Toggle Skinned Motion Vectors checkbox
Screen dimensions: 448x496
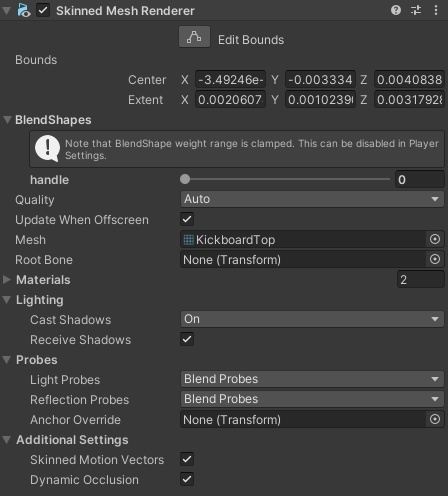point(187,459)
